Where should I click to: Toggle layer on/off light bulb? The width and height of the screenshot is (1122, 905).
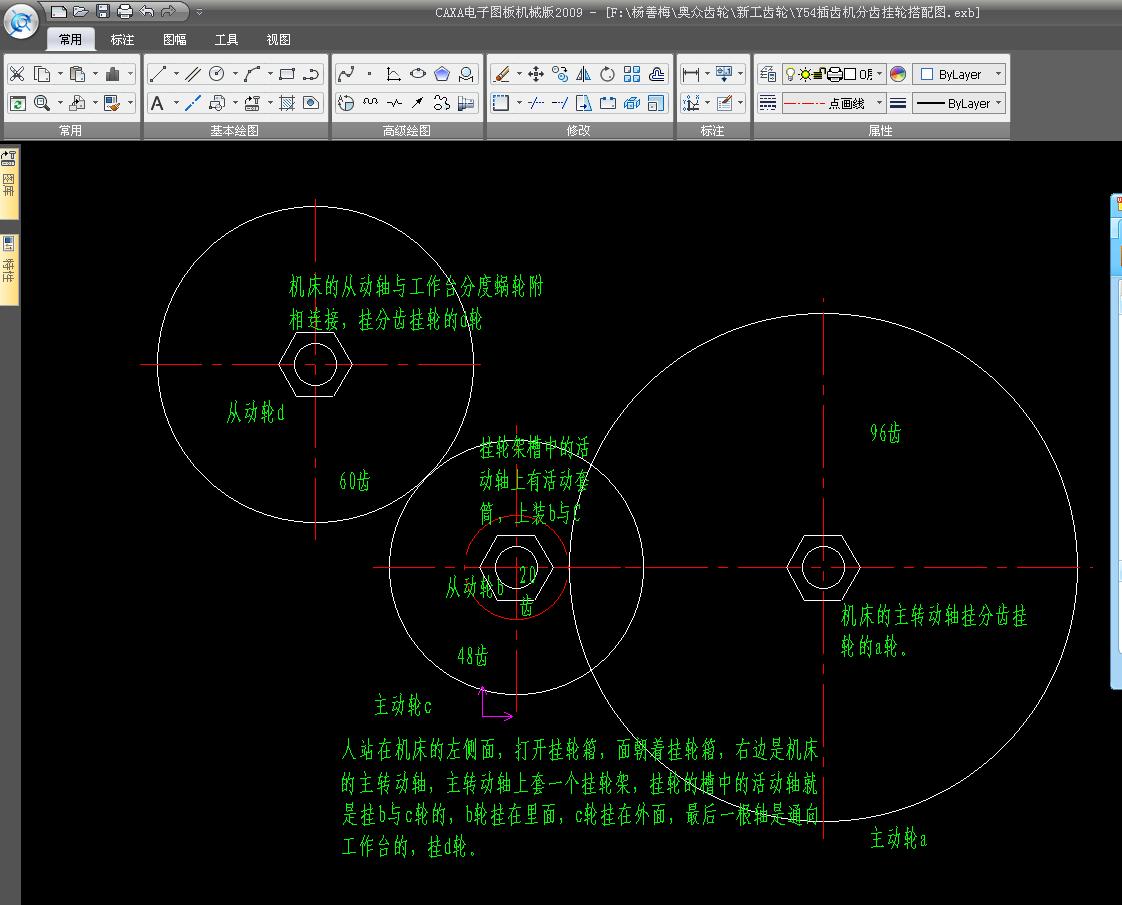[790, 74]
